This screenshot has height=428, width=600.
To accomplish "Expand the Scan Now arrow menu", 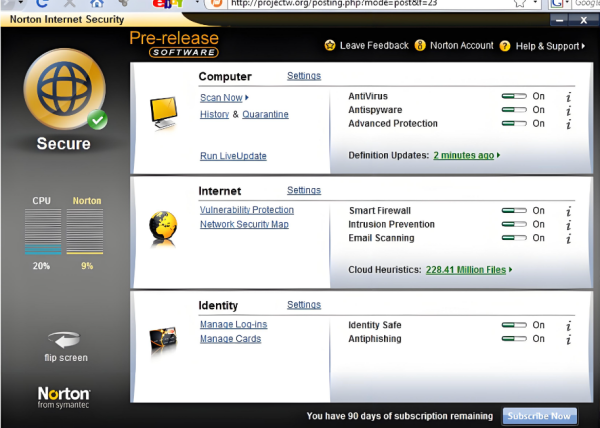I will [x=247, y=98].
